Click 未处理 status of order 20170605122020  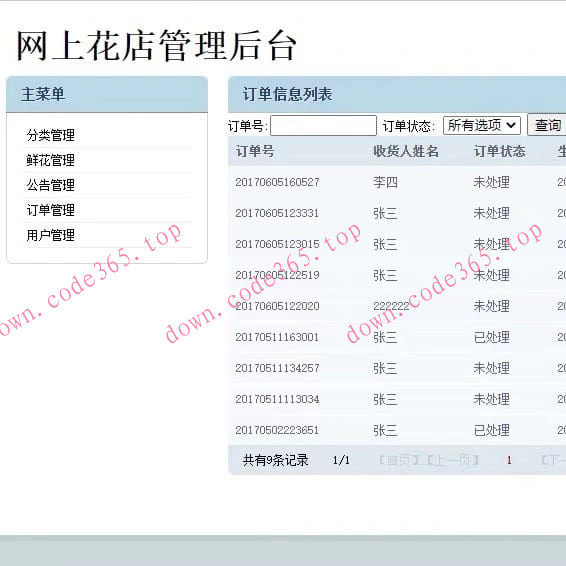(492, 306)
